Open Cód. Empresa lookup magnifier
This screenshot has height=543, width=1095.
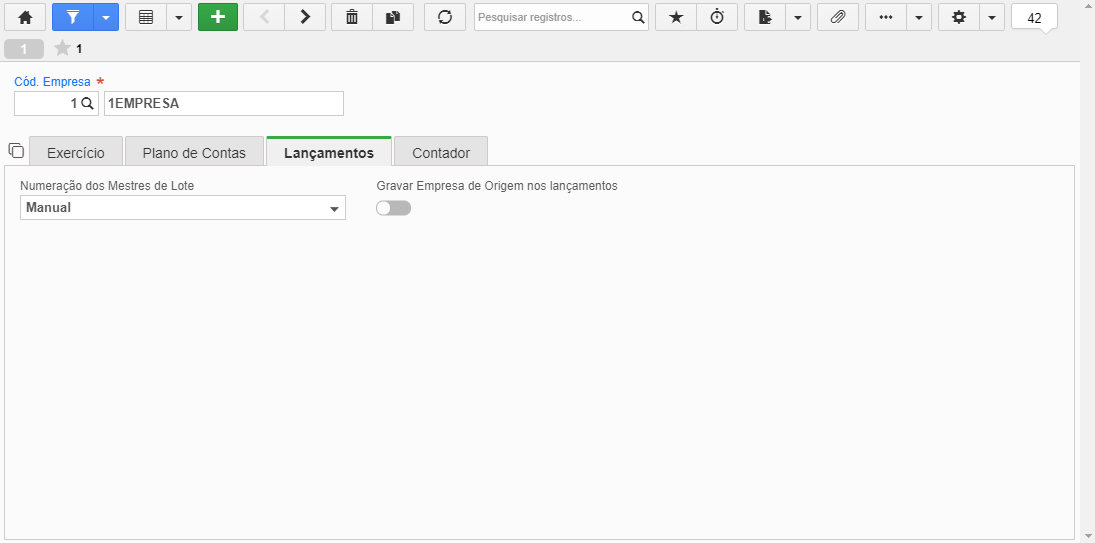click(x=87, y=103)
